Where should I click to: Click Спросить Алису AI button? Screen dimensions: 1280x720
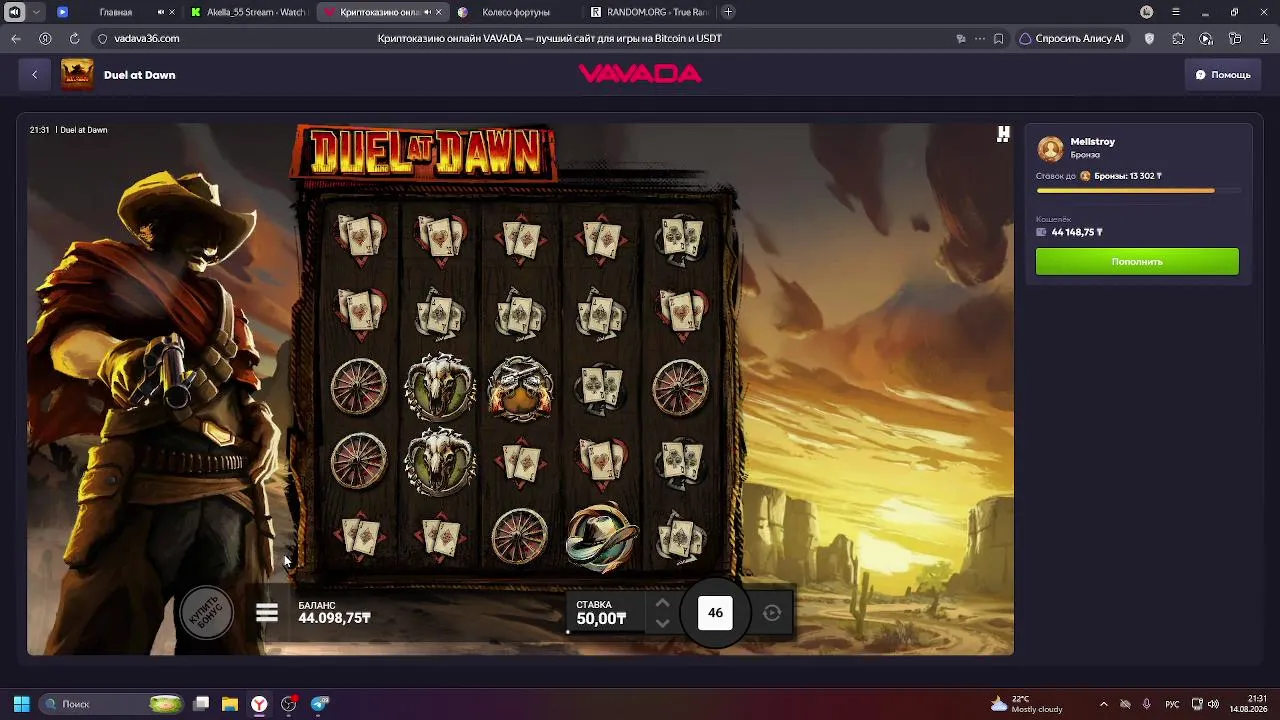(x=1071, y=39)
